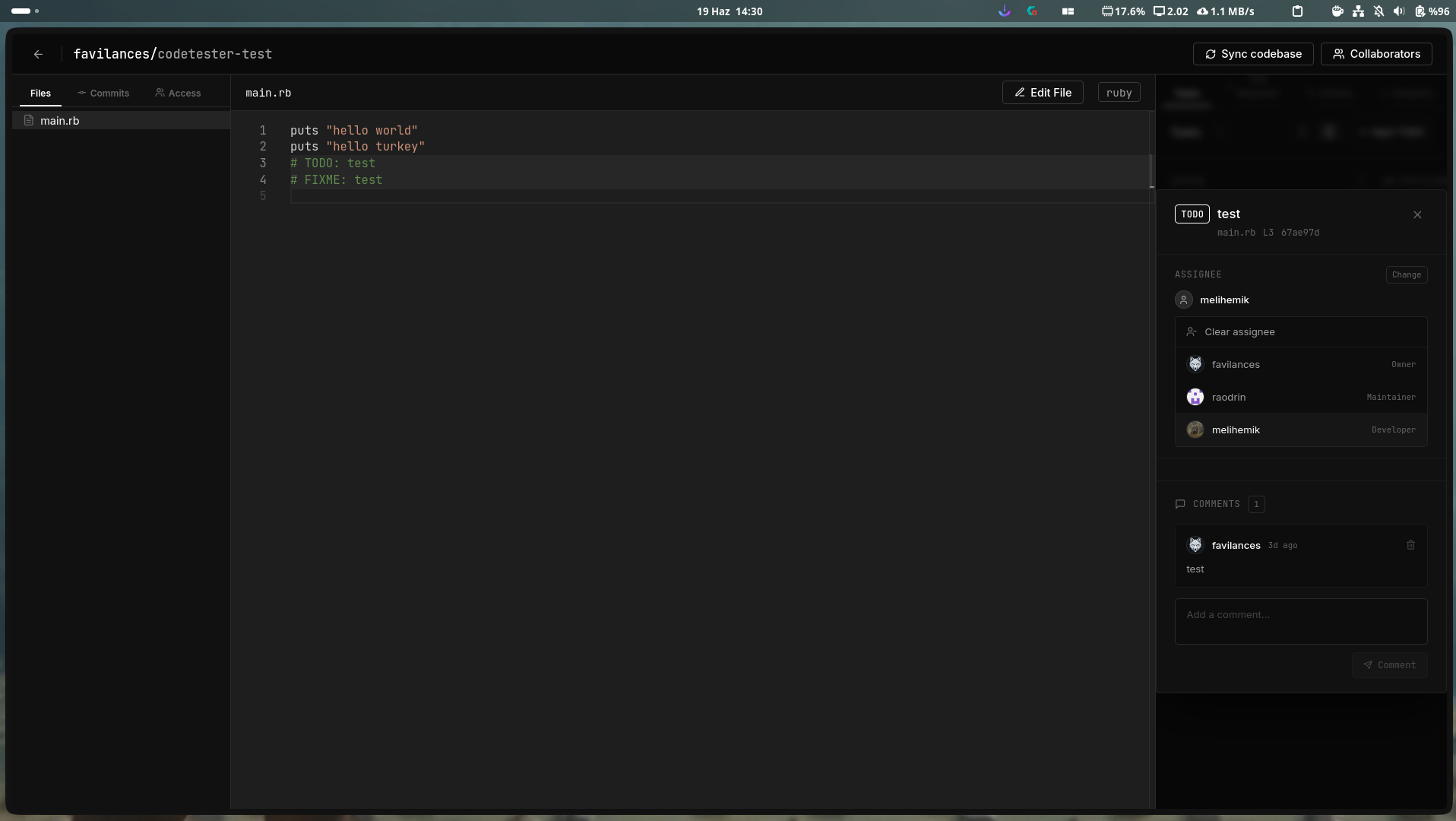Click favilances' wolf avatar in assignee list

pos(1195,364)
